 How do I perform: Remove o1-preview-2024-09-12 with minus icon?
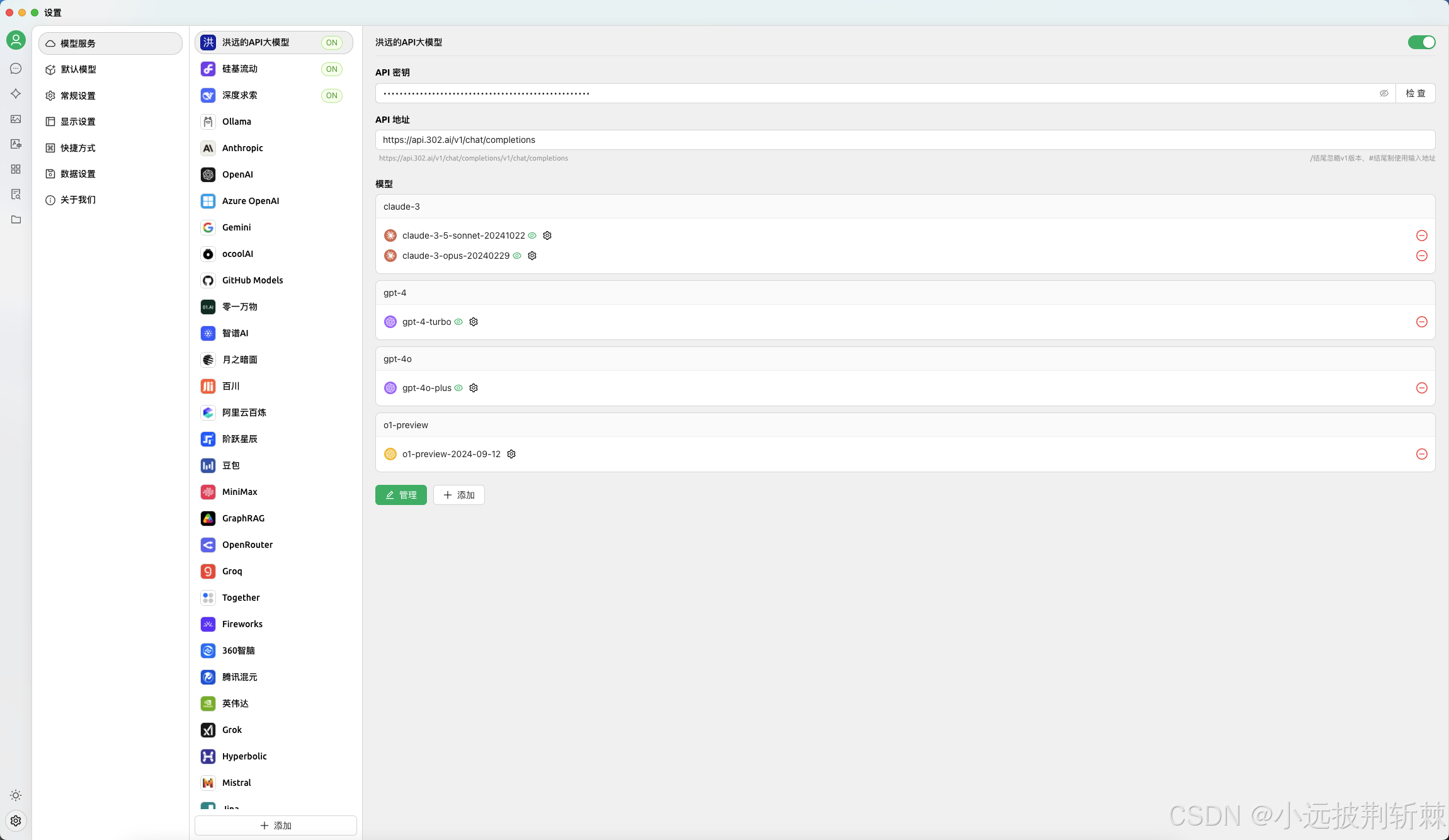(x=1421, y=454)
